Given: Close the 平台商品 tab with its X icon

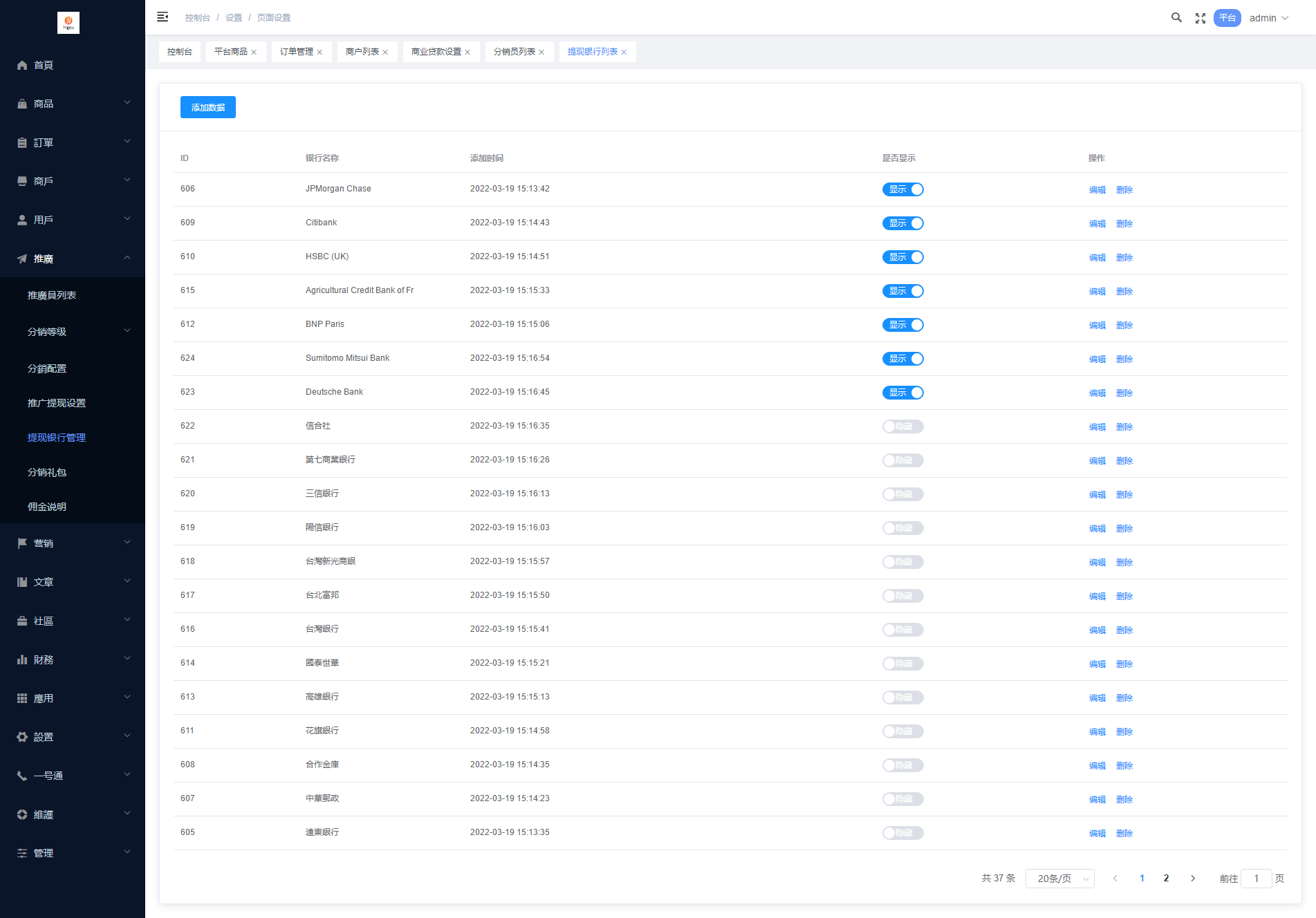Looking at the screenshot, I should click(254, 53).
